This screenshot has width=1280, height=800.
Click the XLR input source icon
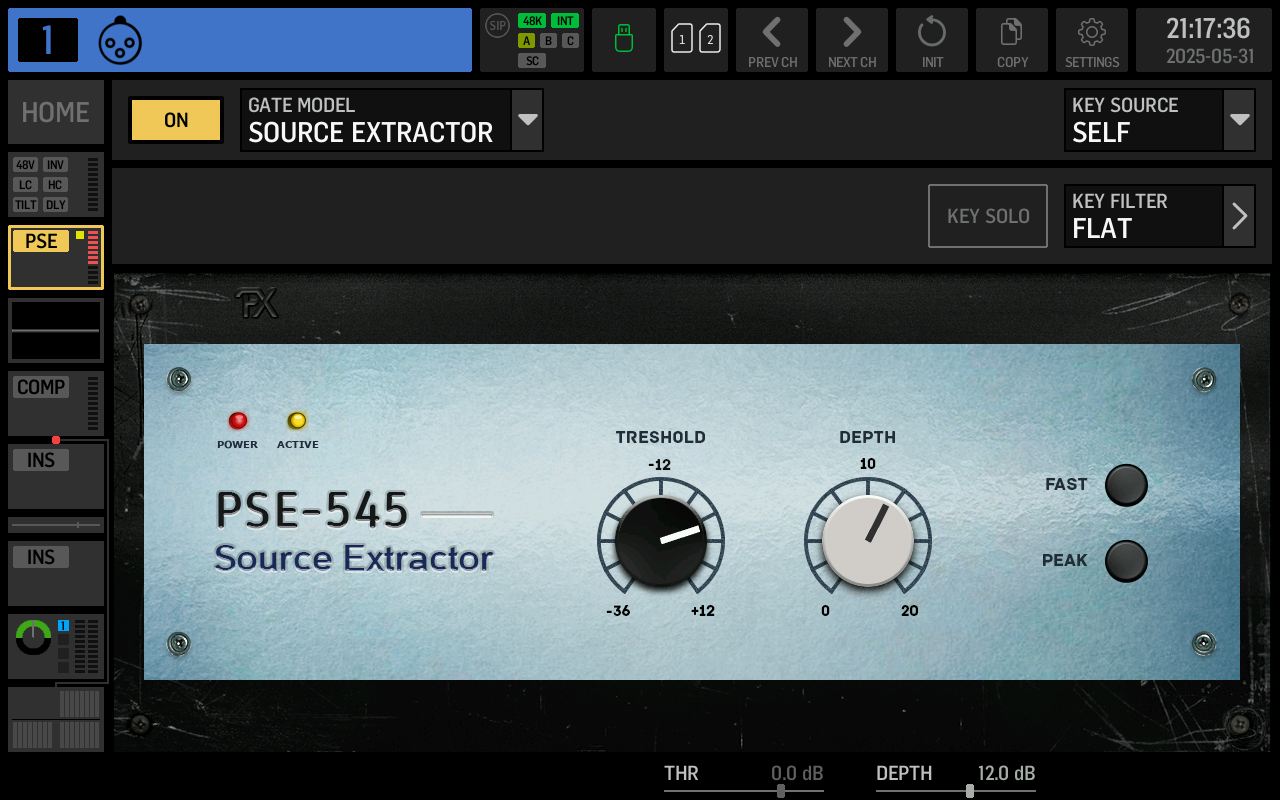coord(120,40)
